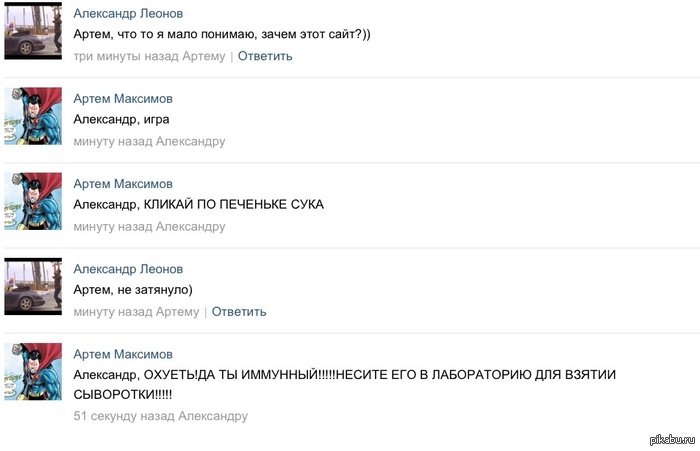Open Александр Леонов profile above "зачем этот сайт"

(128, 13)
